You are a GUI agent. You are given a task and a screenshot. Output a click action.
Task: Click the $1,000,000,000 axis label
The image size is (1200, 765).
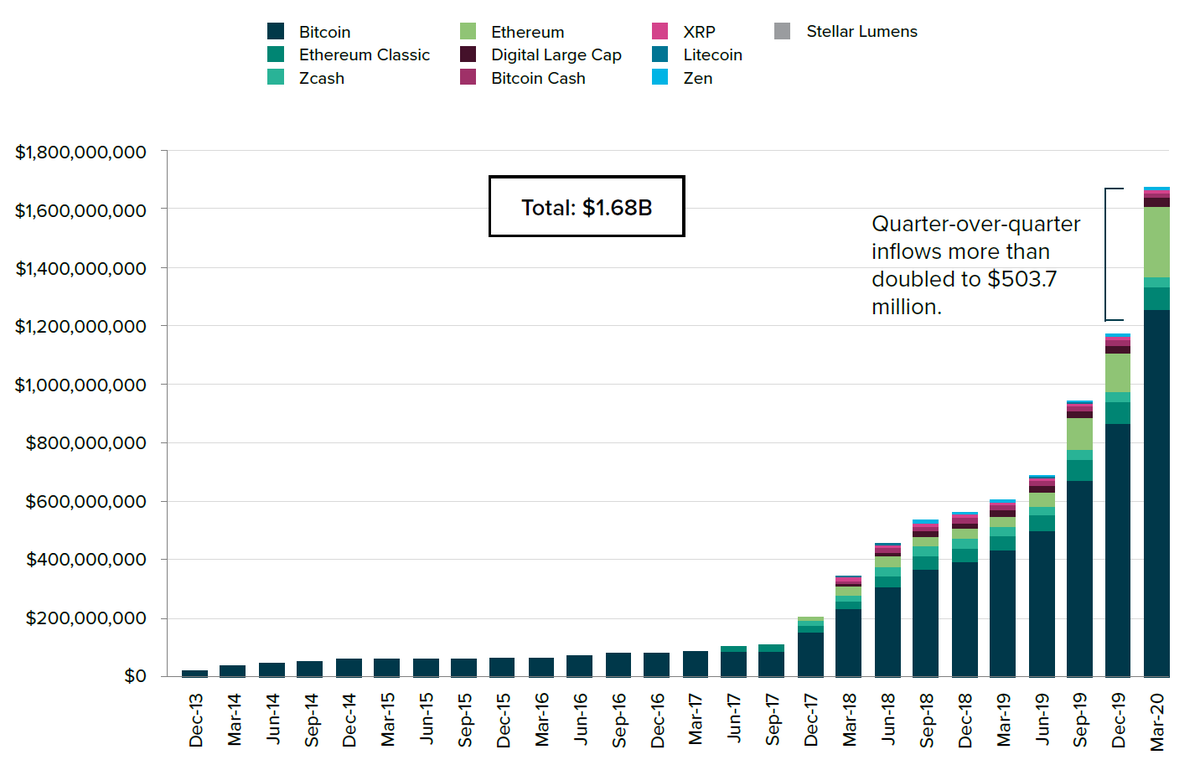(81, 385)
